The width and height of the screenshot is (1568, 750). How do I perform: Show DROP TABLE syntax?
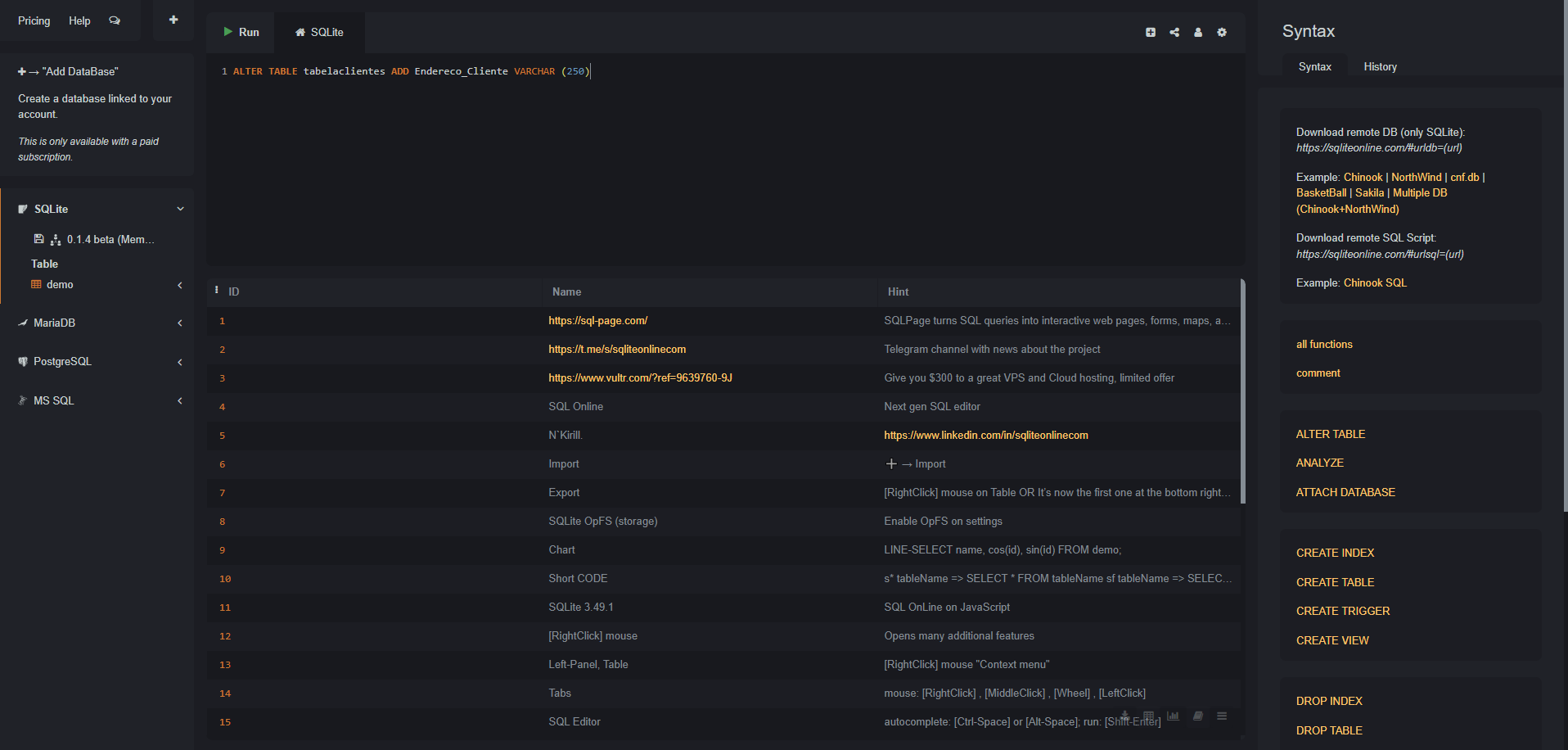1329,730
